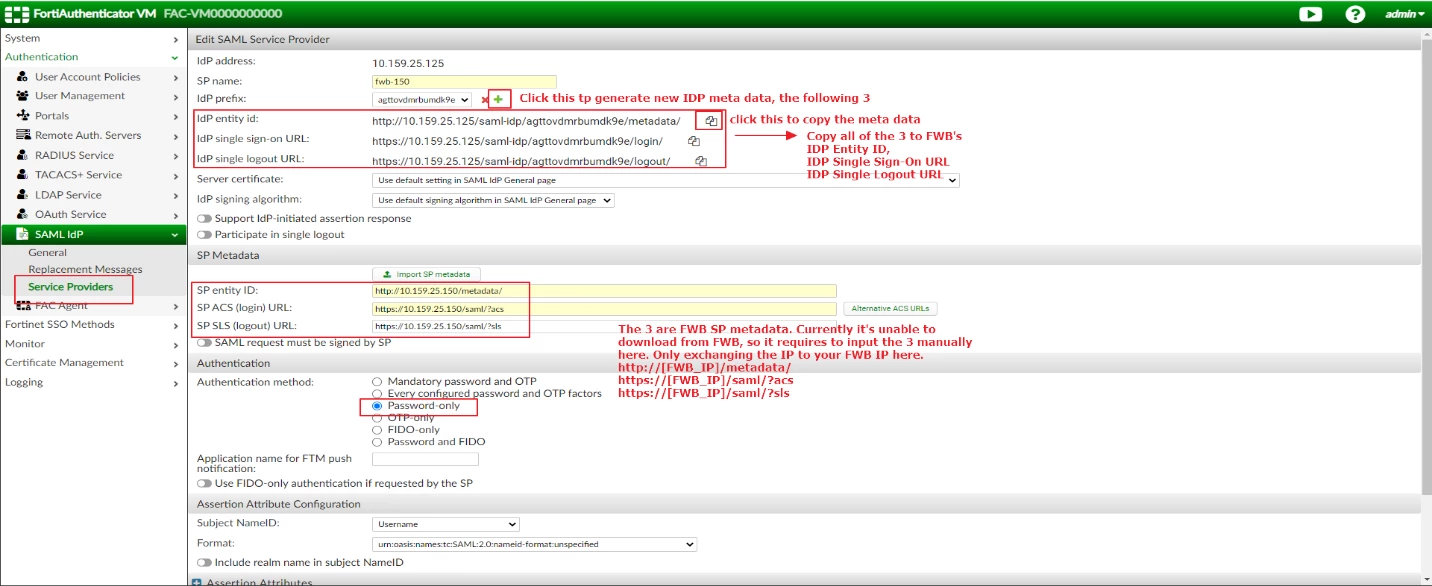Open General under SAML IdP
This screenshot has width=1432, height=586.
(48, 253)
